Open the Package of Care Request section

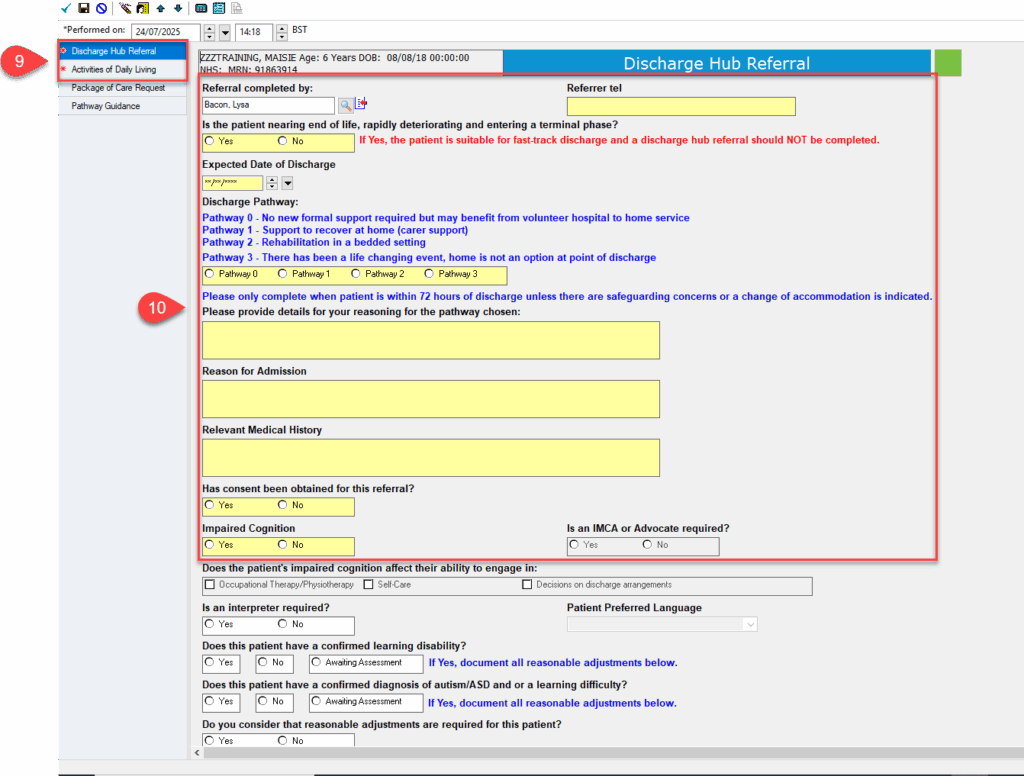(123, 88)
